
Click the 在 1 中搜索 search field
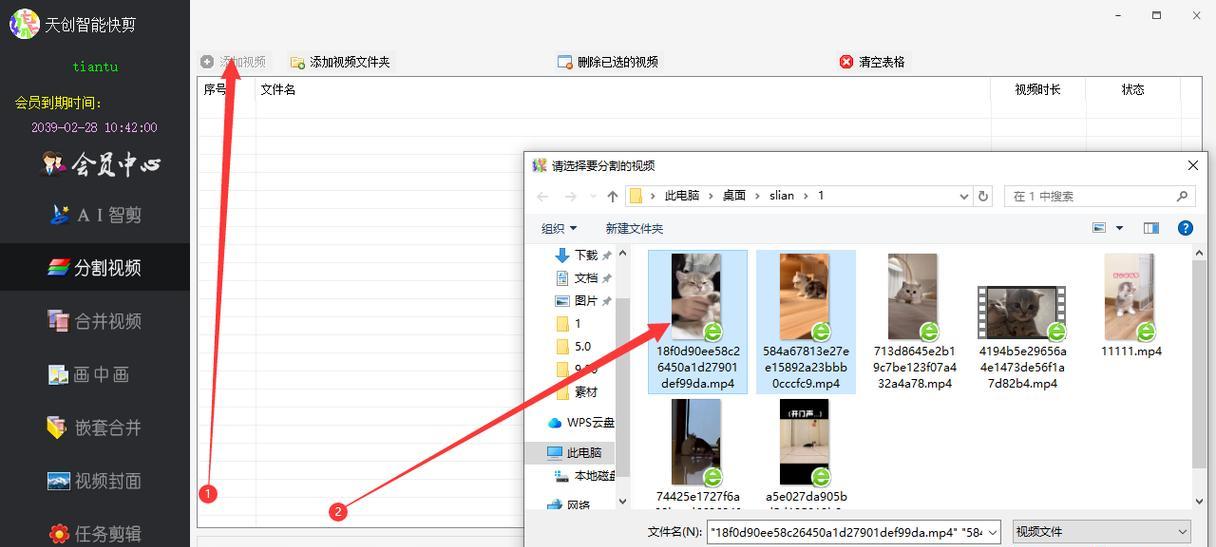1100,197
